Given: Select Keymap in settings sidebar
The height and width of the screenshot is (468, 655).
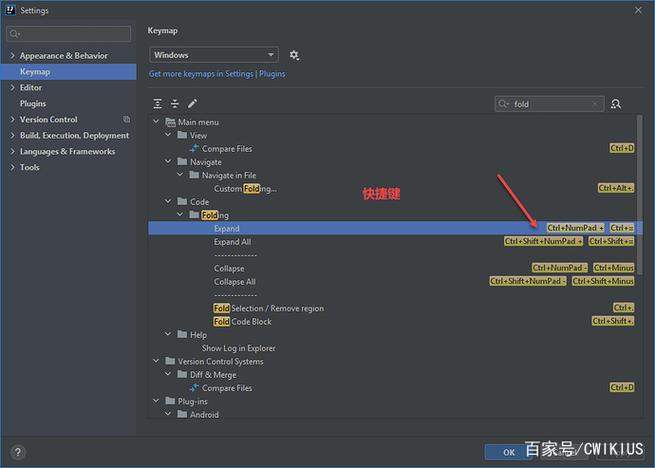Looking at the screenshot, I should coord(69,71).
